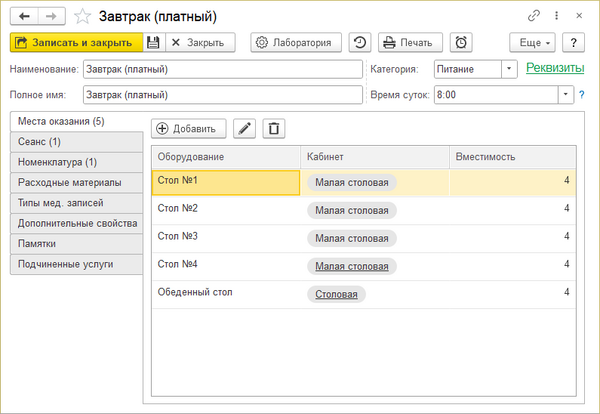Select the Обеденный стол cell
The width and height of the screenshot is (600, 414).
[226, 294]
